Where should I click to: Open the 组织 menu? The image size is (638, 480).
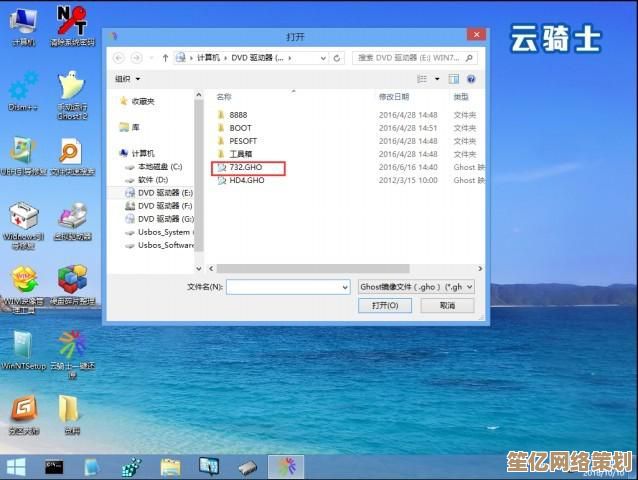pyautogui.click(x=127, y=78)
